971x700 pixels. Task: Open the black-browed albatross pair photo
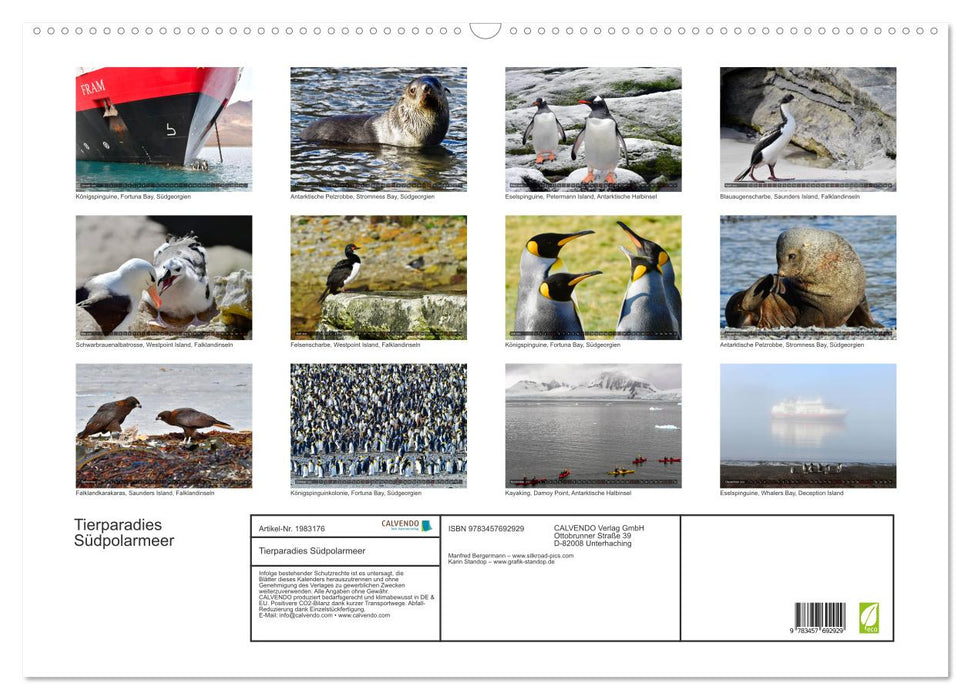tap(164, 277)
